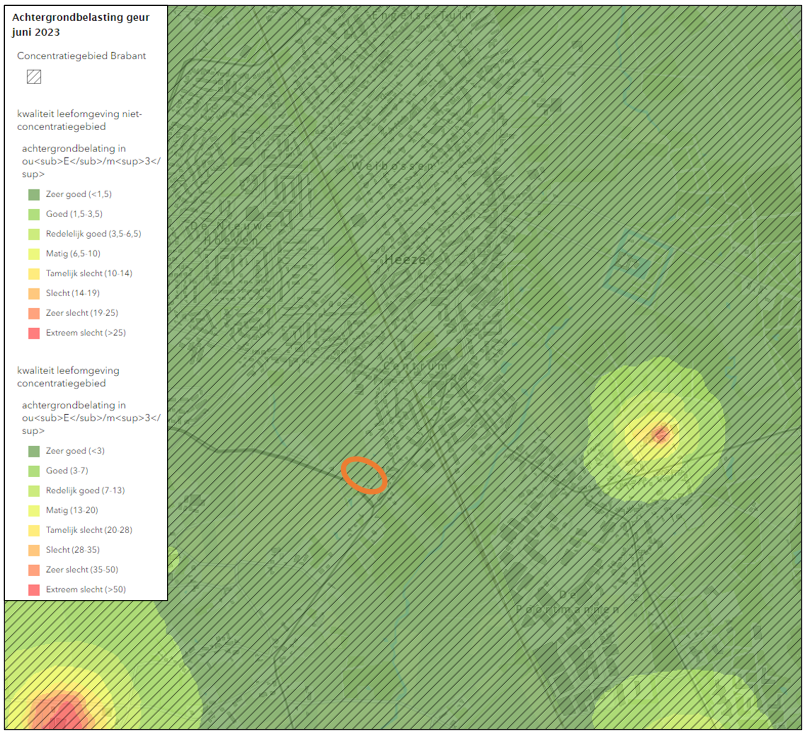Screen dimensions: 810x734
Task: Select the 'Slecht (14-19)' label text
Action: point(73,293)
